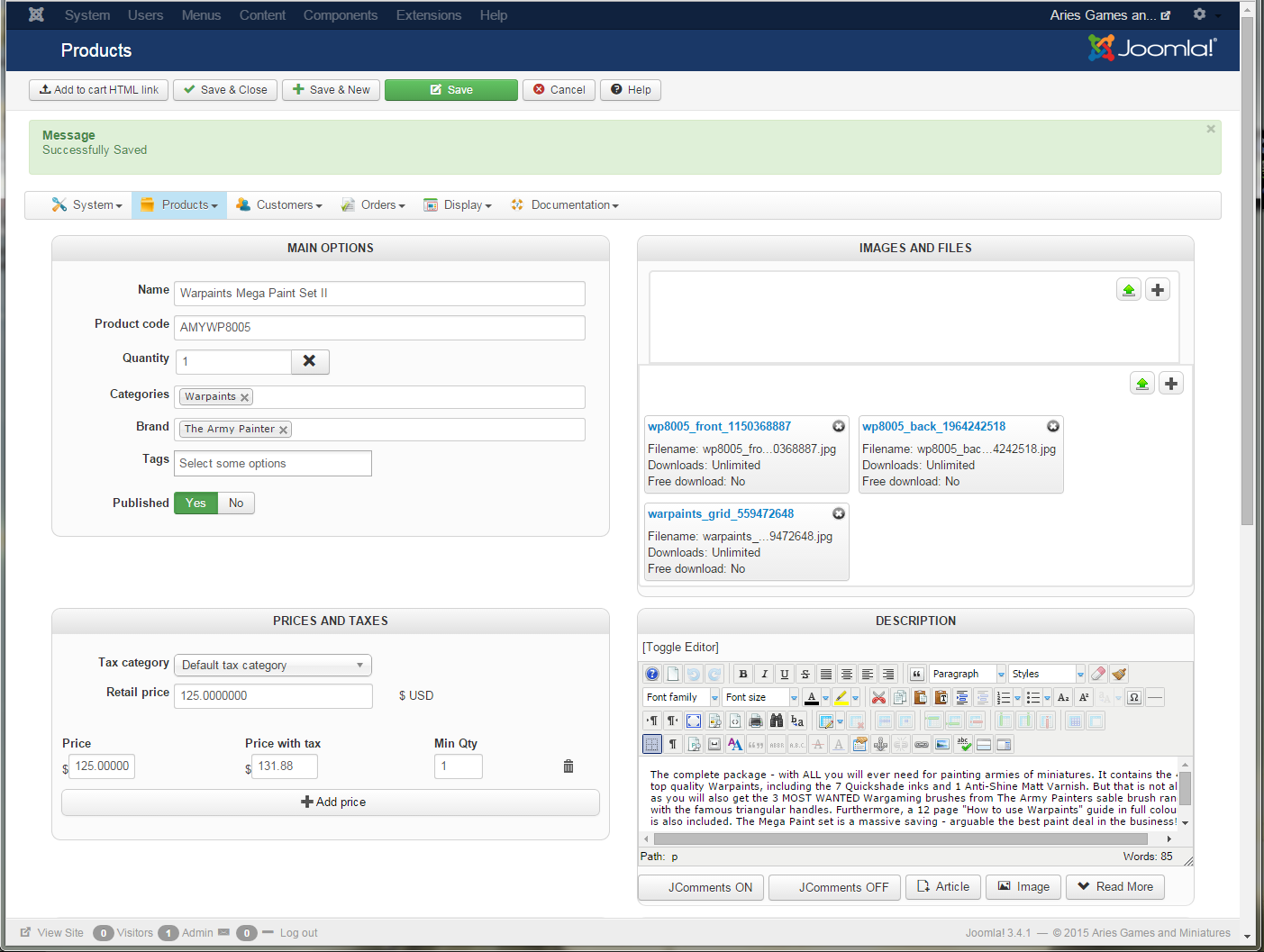Delete the price row with trash icon
This screenshot has height=952, width=1264.
(x=568, y=766)
